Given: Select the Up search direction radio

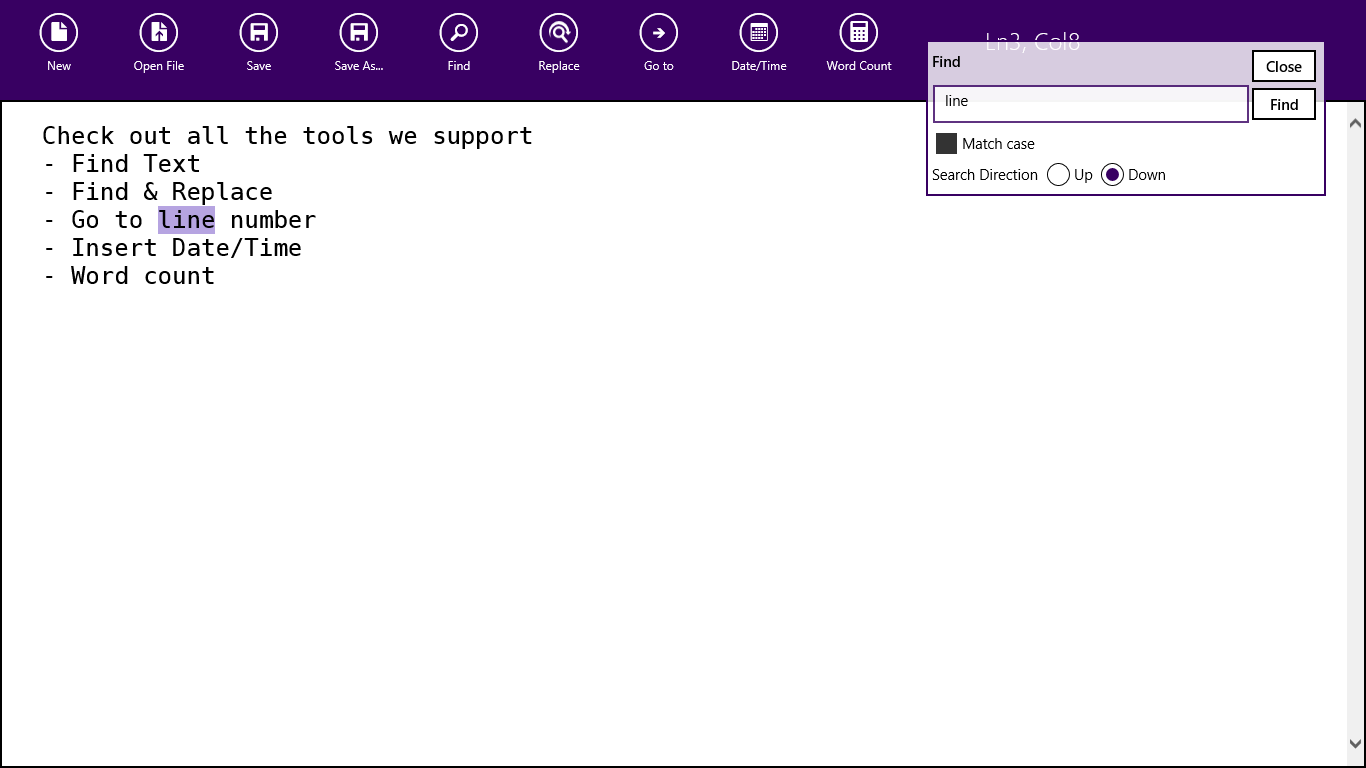Looking at the screenshot, I should pos(1058,175).
